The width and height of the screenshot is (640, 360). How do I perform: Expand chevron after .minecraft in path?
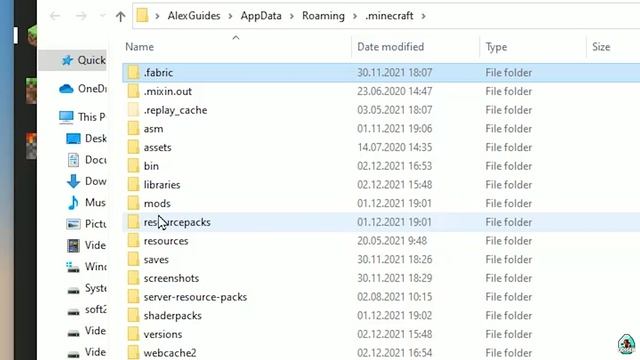pos(423,16)
